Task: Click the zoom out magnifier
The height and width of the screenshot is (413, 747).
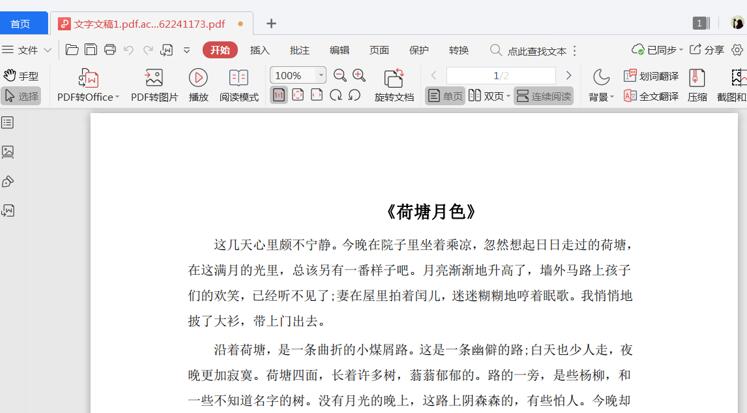Action: pyautogui.click(x=340, y=75)
